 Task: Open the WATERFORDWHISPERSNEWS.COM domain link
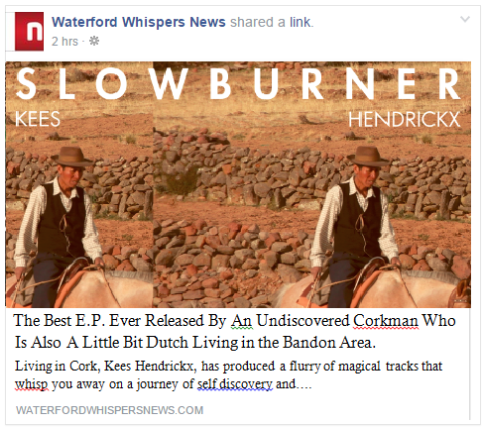point(110,410)
